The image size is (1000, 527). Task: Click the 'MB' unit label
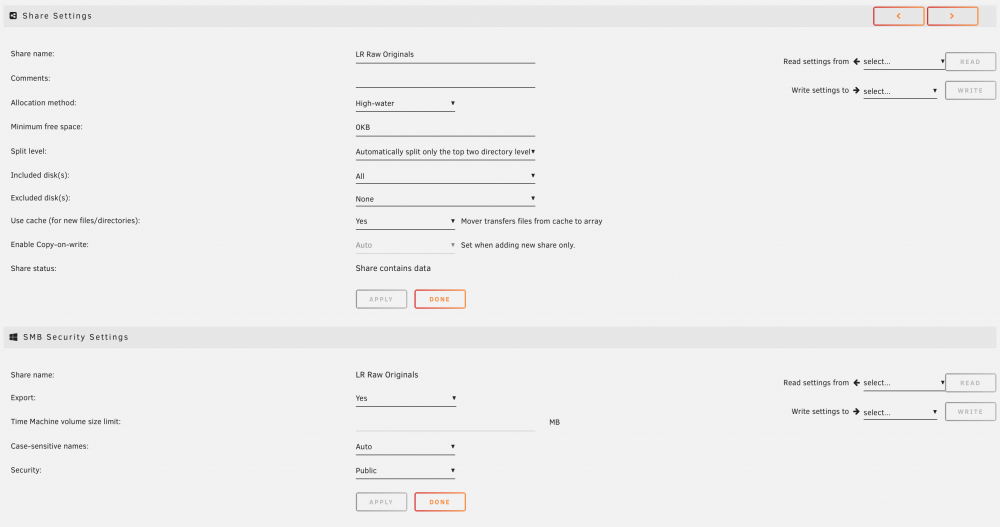tap(554, 422)
